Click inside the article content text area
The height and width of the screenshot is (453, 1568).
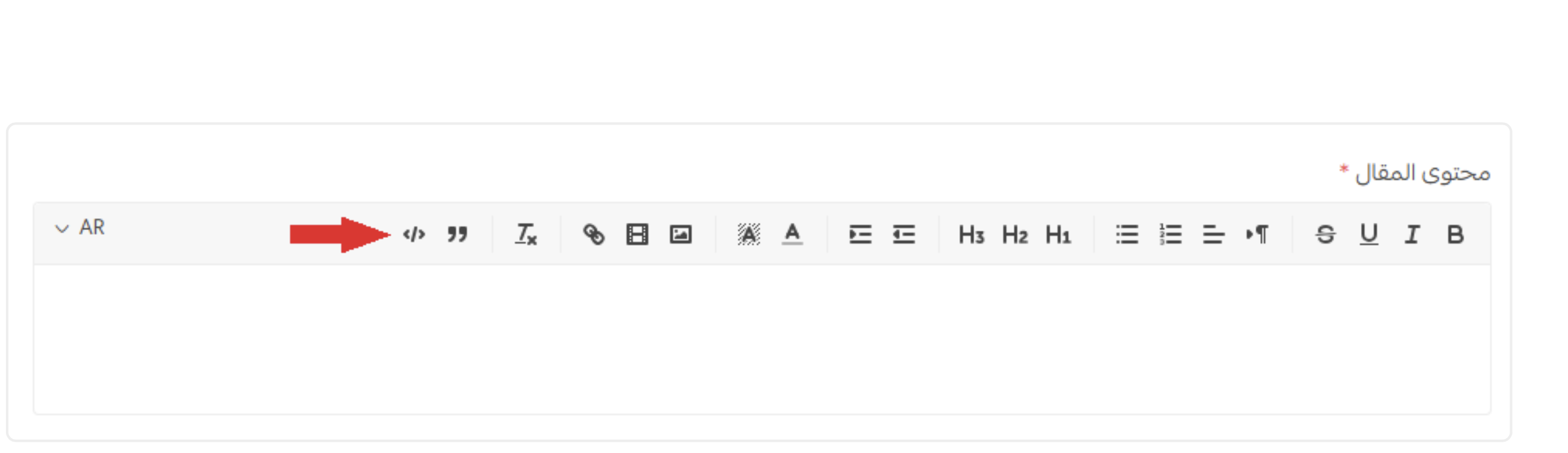tap(762, 339)
